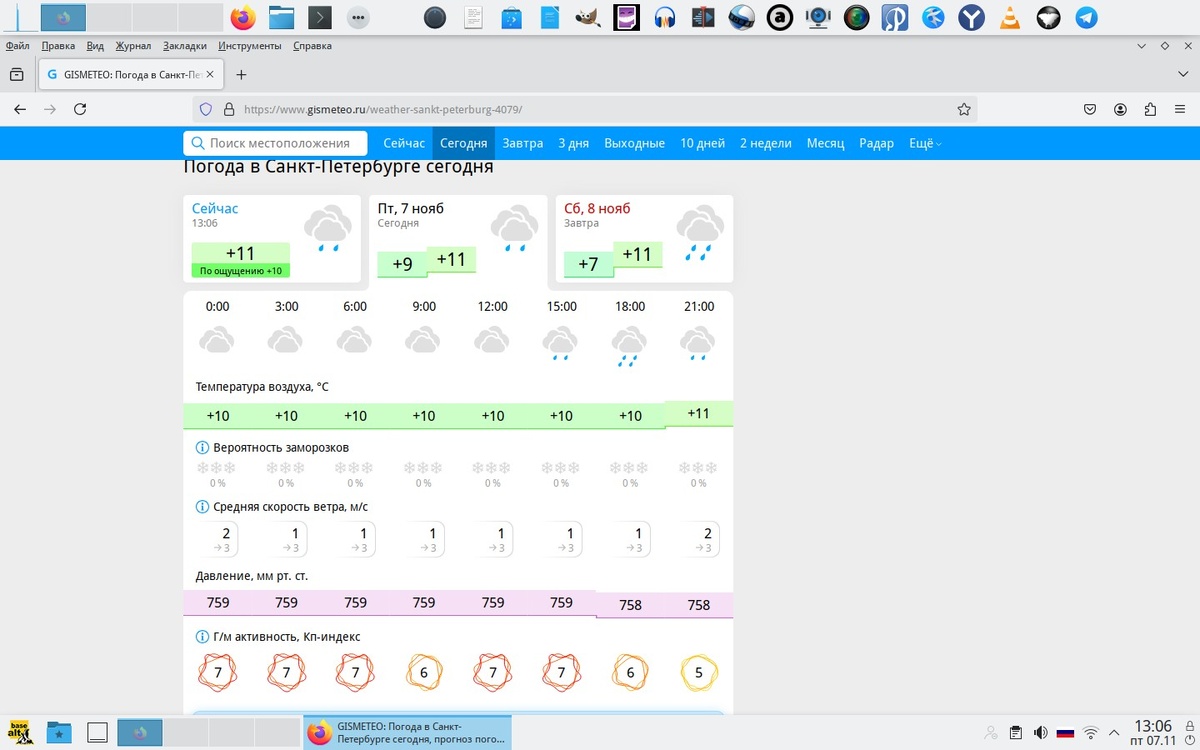Open the Справка menu

tap(312, 46)
